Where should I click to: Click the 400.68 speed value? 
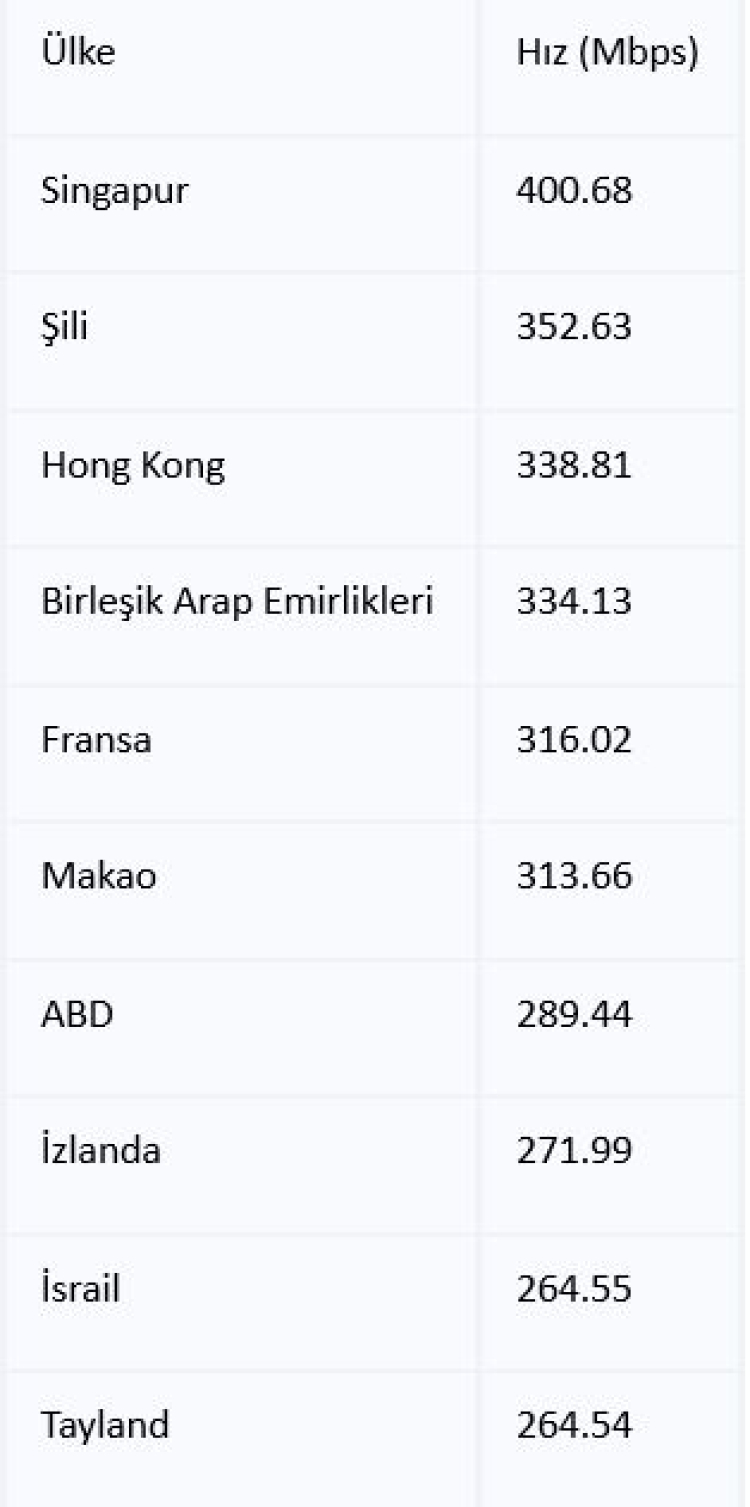[574, 190]
